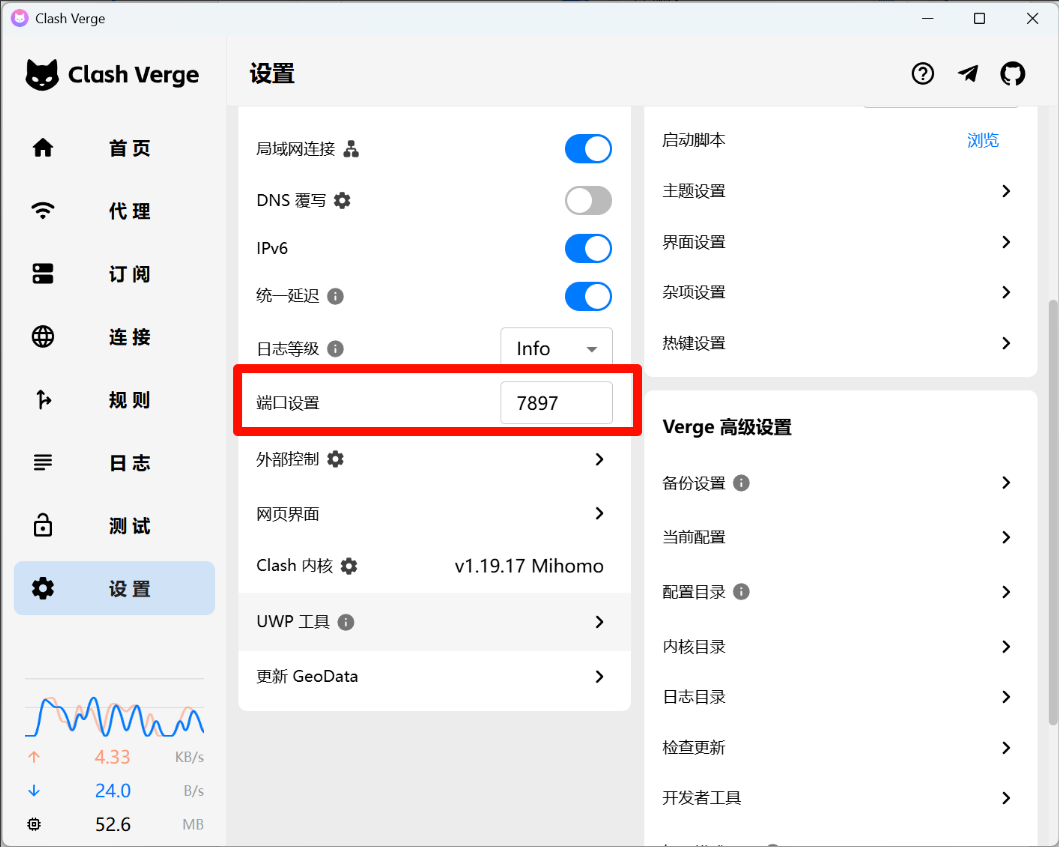Toggle the 统一延迟 switch

pyautogui.click(x=588, y=297)
